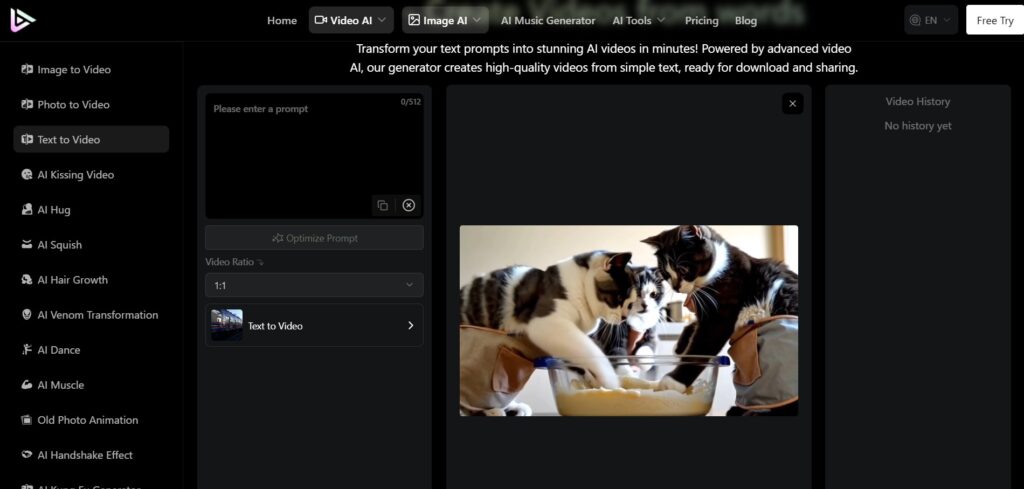Open the Video Ratio 1:1 dropdown
This screenshot has width=1024, height=489.
pos(314,285)
